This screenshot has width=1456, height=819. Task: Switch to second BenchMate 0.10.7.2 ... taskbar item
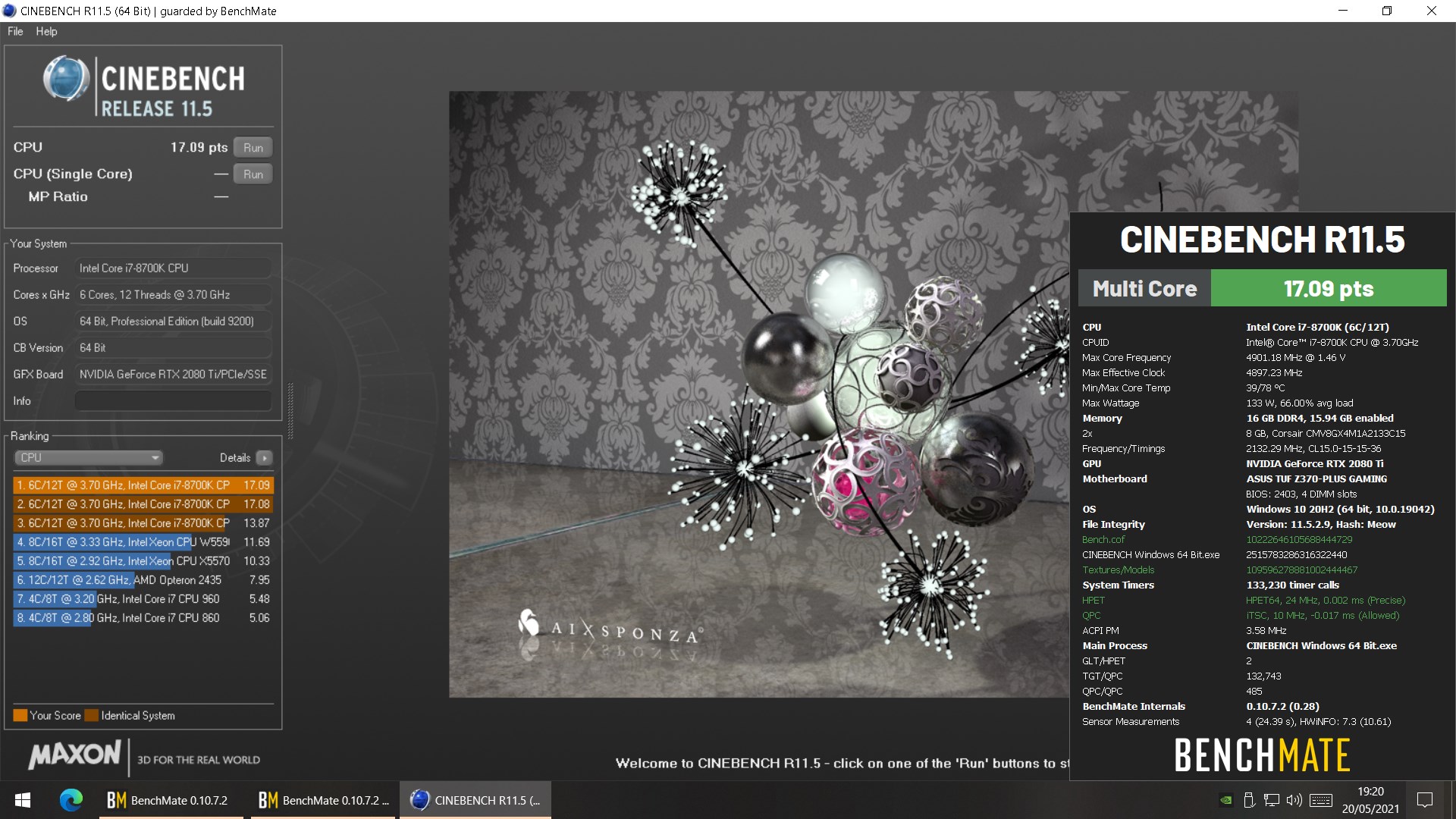click(x=323, y=800)
